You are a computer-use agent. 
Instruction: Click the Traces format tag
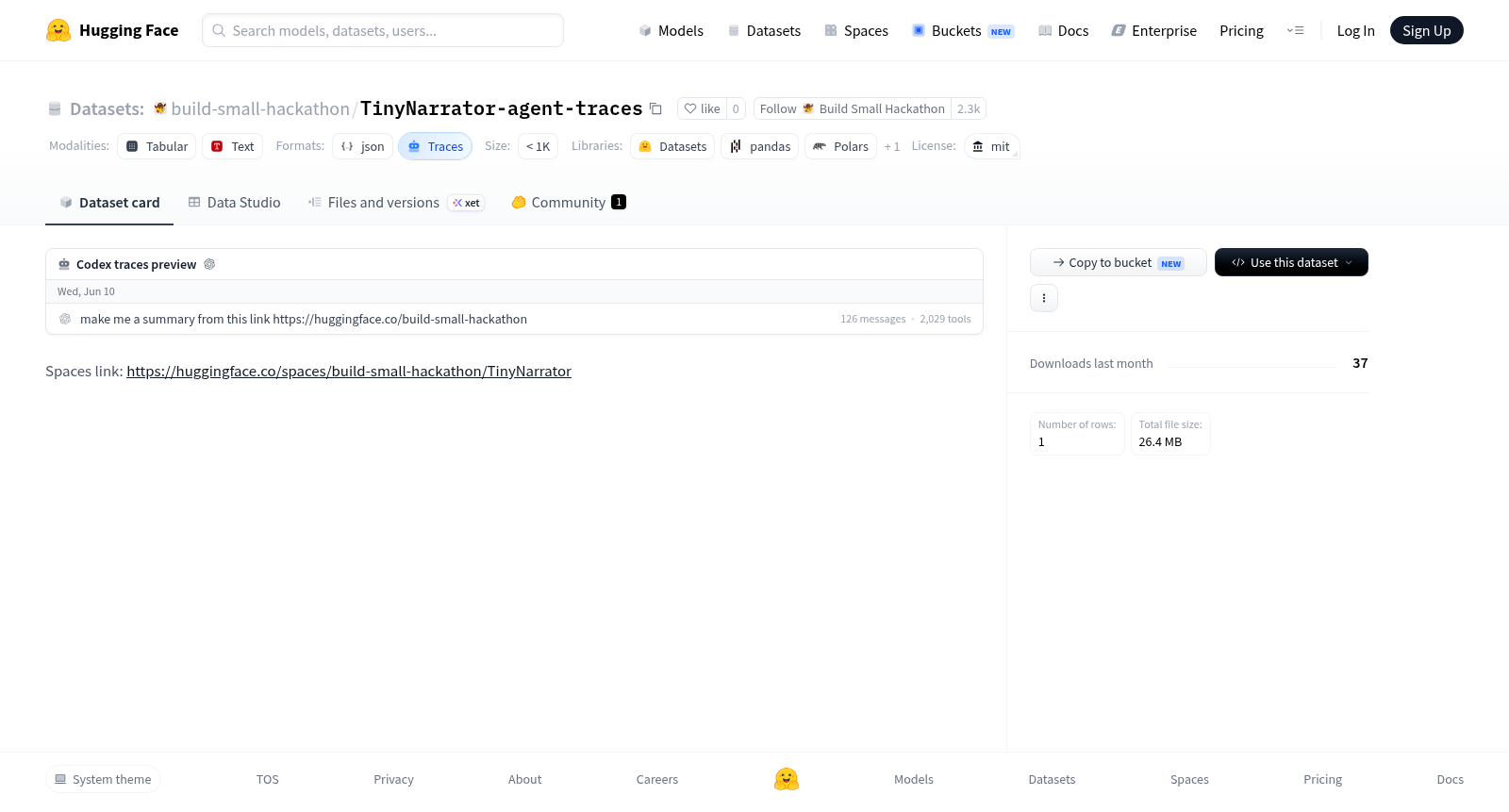click(435, 146)
